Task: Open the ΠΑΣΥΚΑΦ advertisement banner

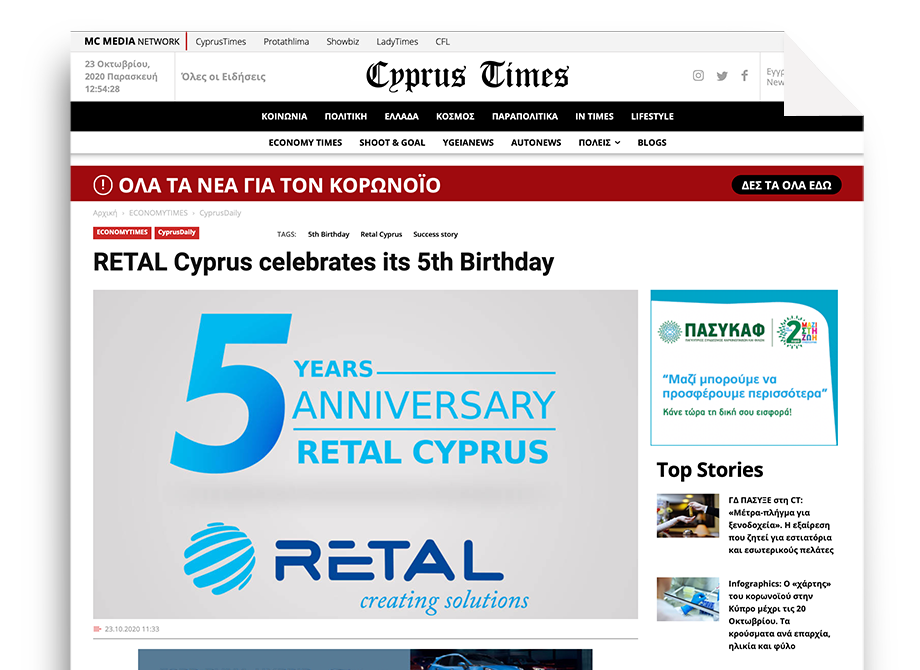Action: tap(744, 368)
